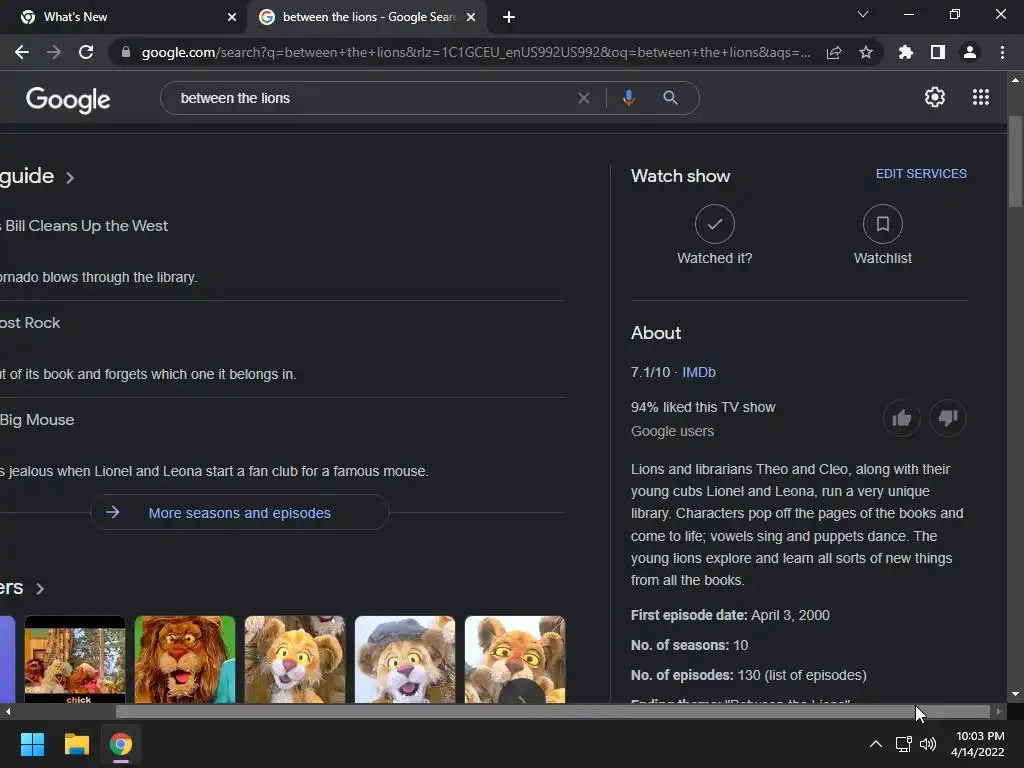Go back to the previous page

(22, 52)
